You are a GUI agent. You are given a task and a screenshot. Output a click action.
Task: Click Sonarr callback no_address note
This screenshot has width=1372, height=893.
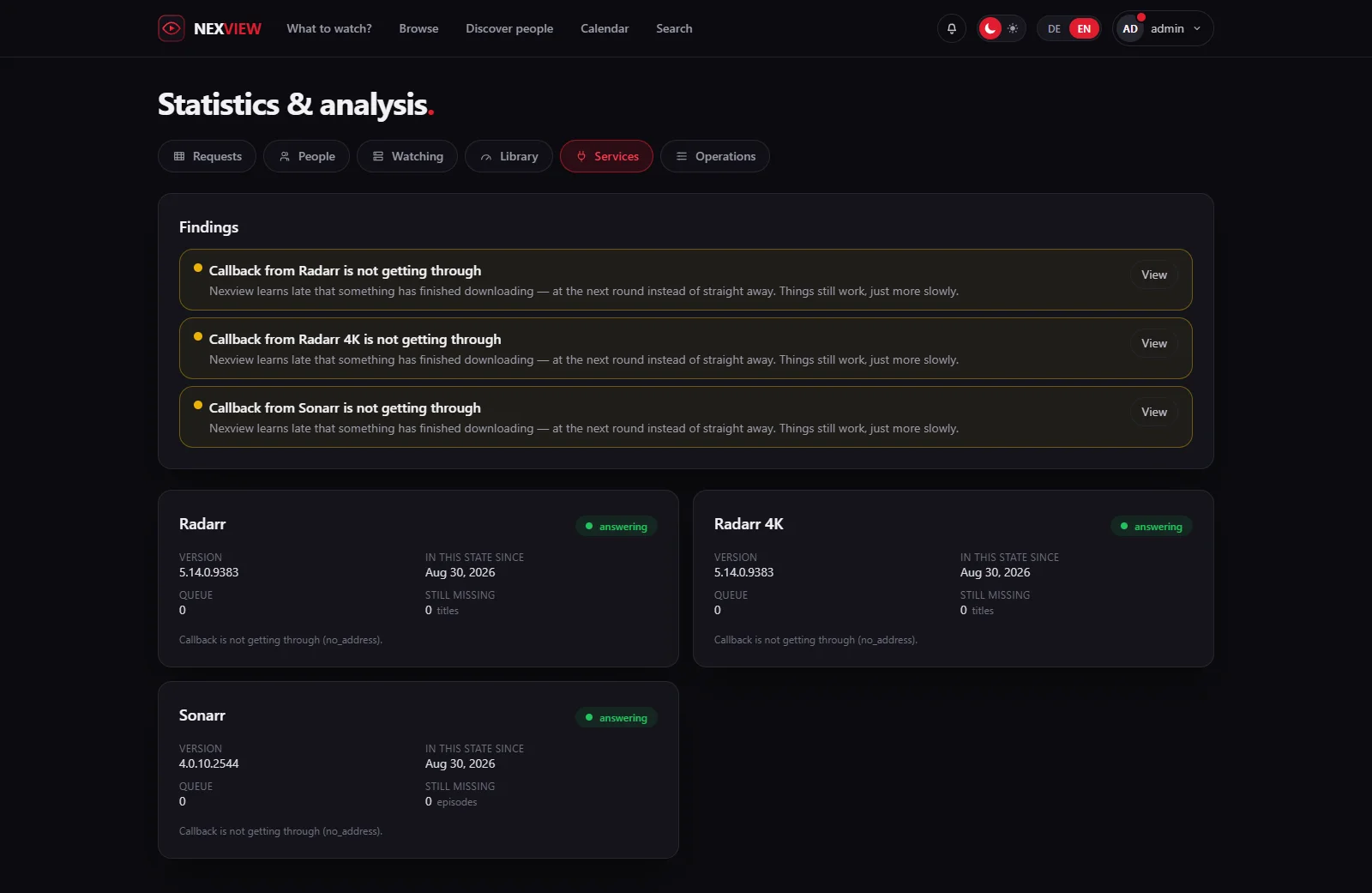[x=280, y=831]
